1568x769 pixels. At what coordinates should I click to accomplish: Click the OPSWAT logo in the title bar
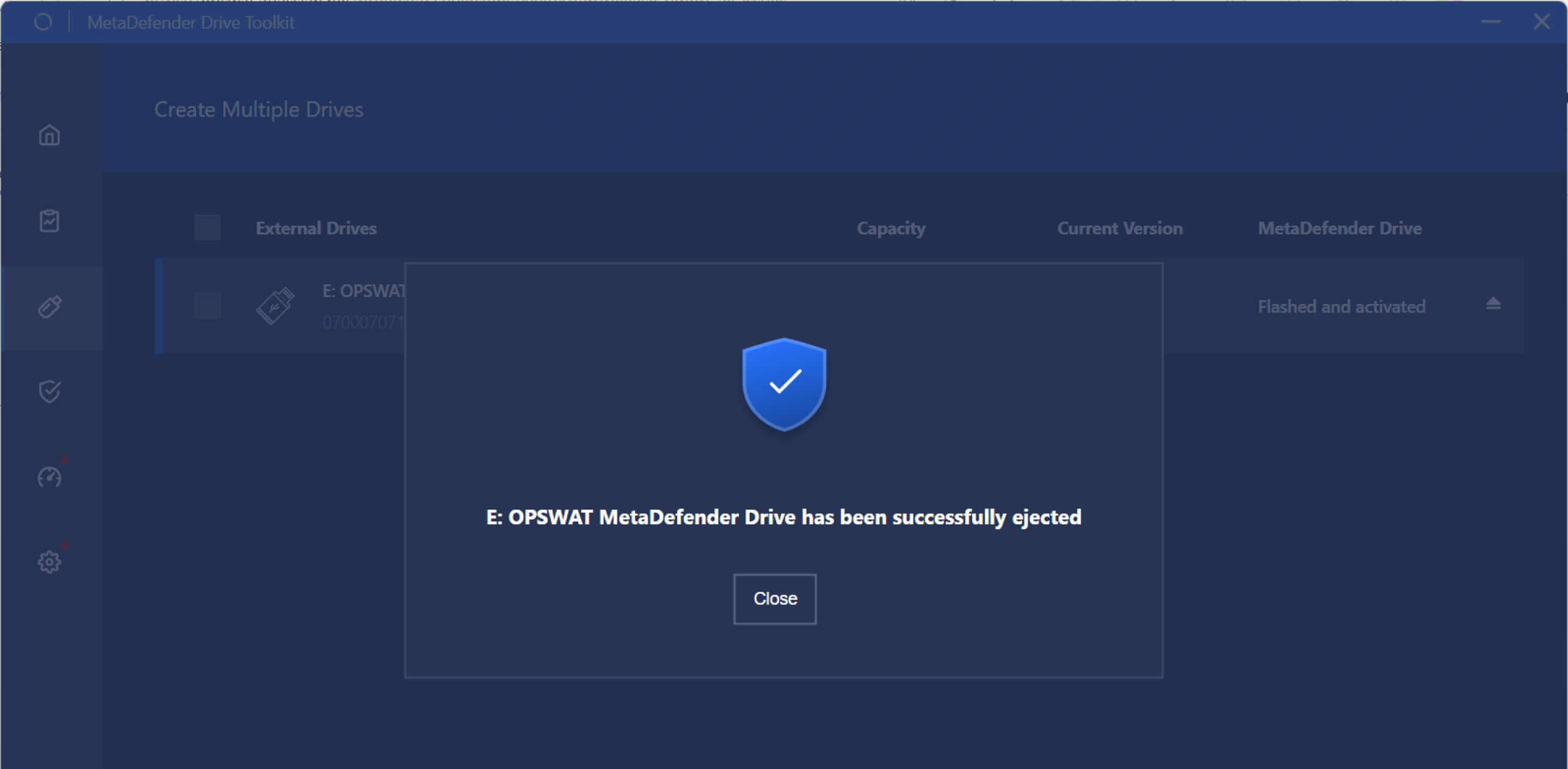[x=42, y=22]
